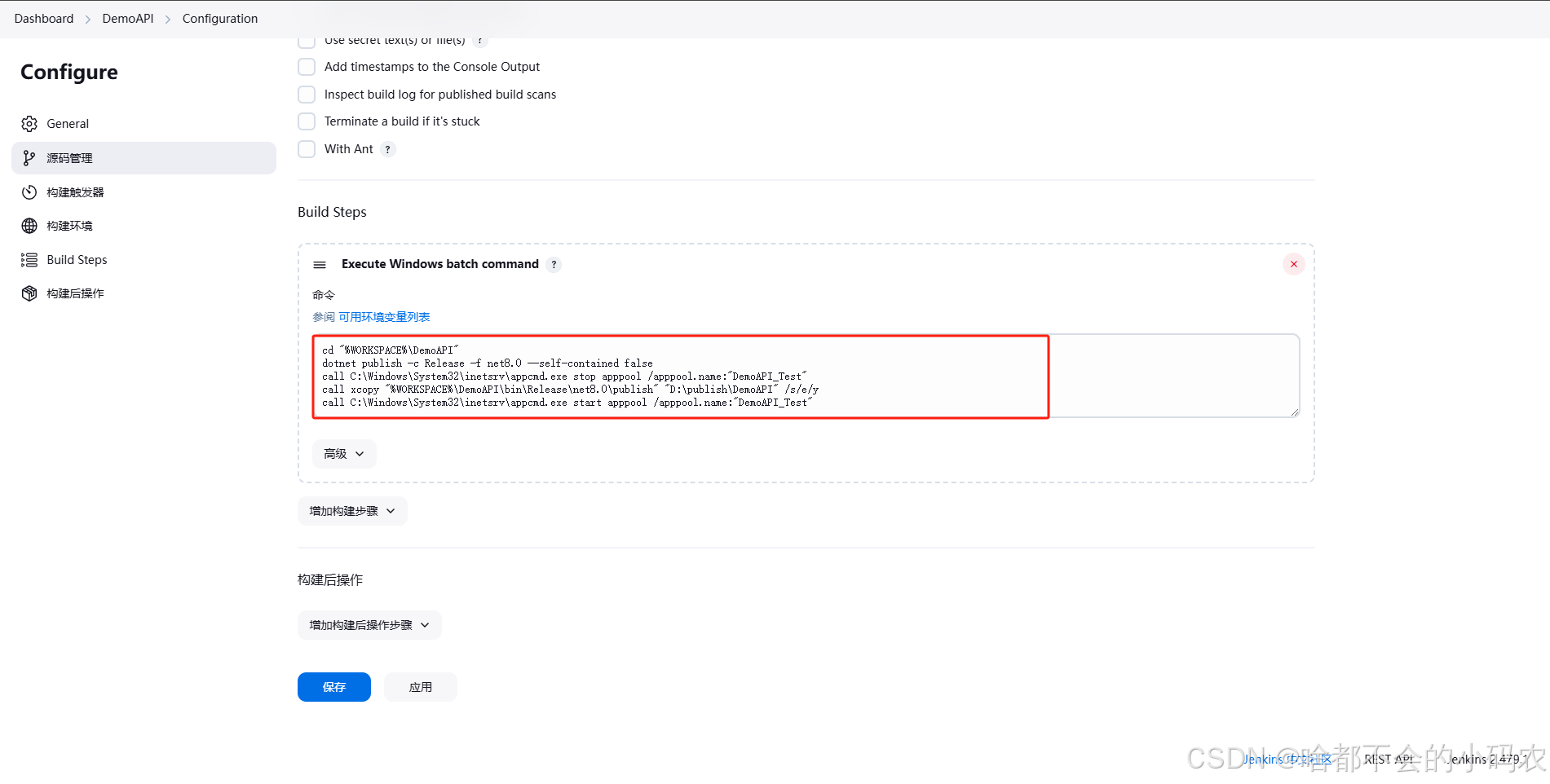Check Inspect build log for published build scans
The width and height of the screenshot is (1550, 784).
pos(307,95)
